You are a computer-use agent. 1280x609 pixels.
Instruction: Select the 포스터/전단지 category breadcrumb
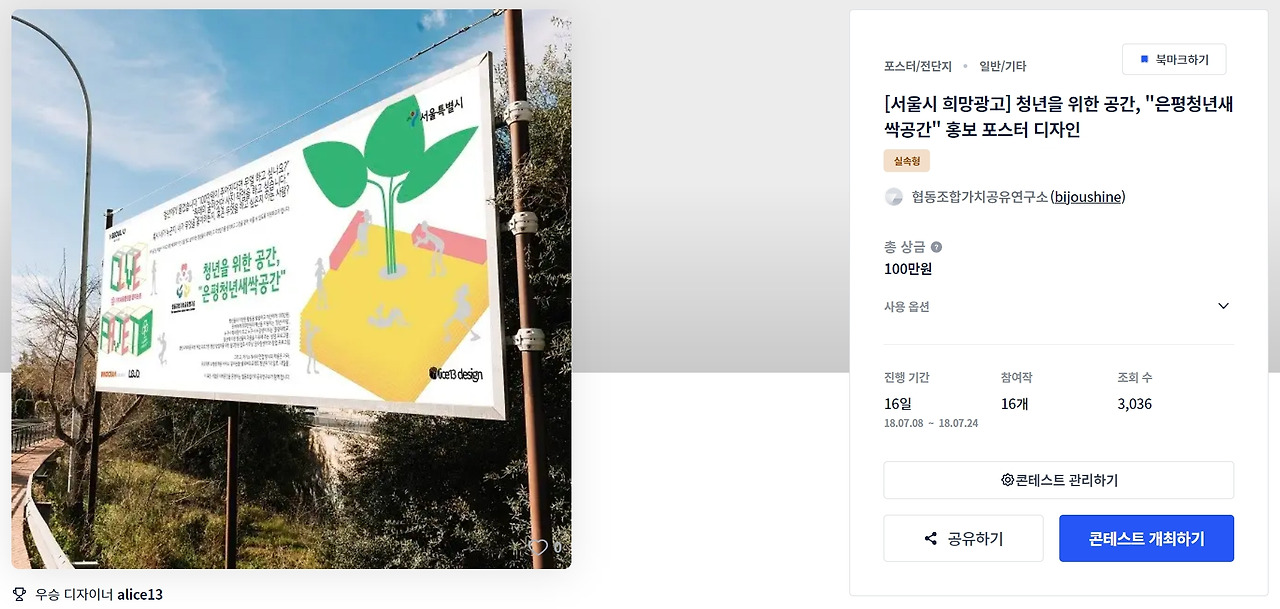tap(918, 66)
